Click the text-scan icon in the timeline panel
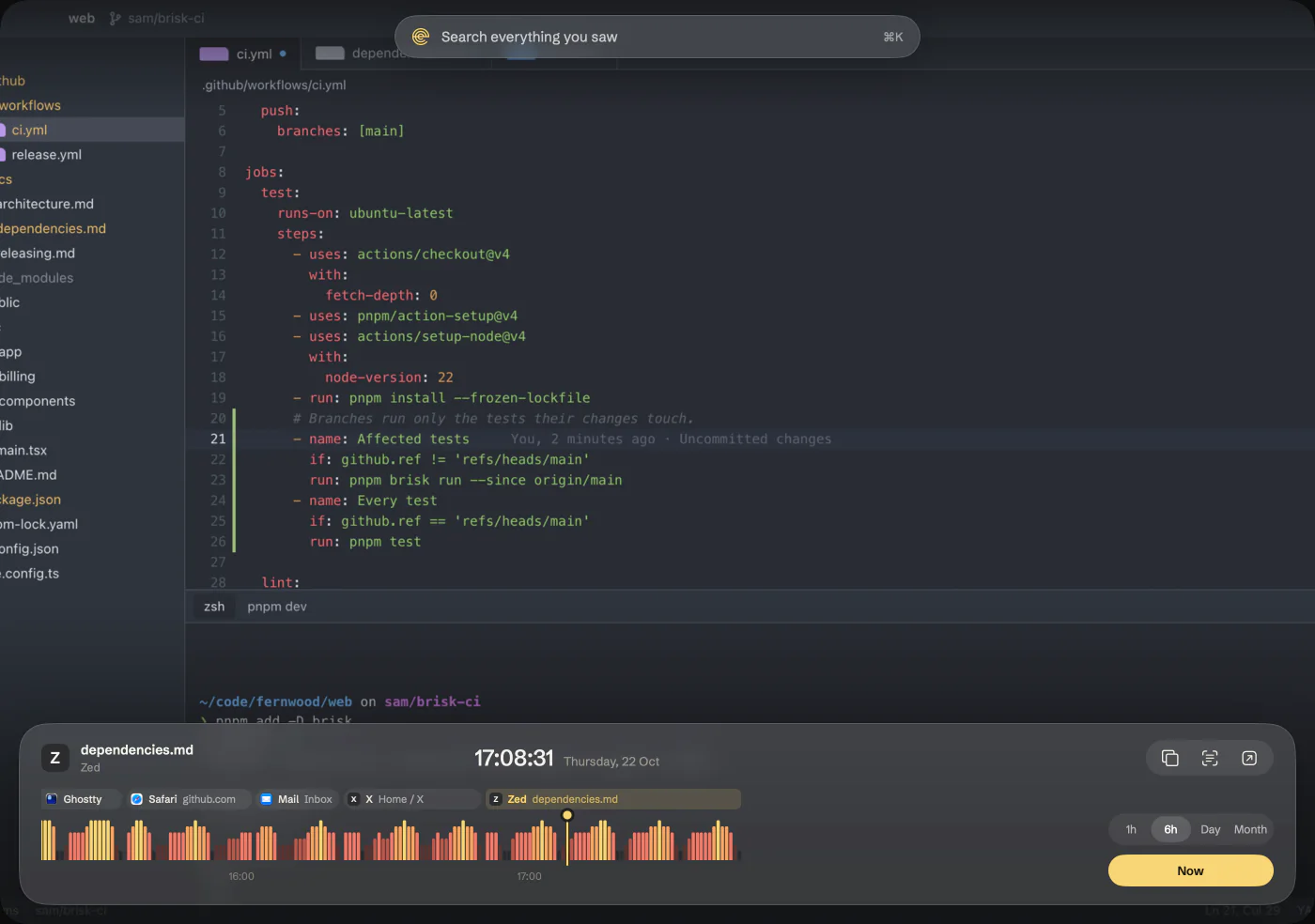1315x924 pixels. [1210, 758]
